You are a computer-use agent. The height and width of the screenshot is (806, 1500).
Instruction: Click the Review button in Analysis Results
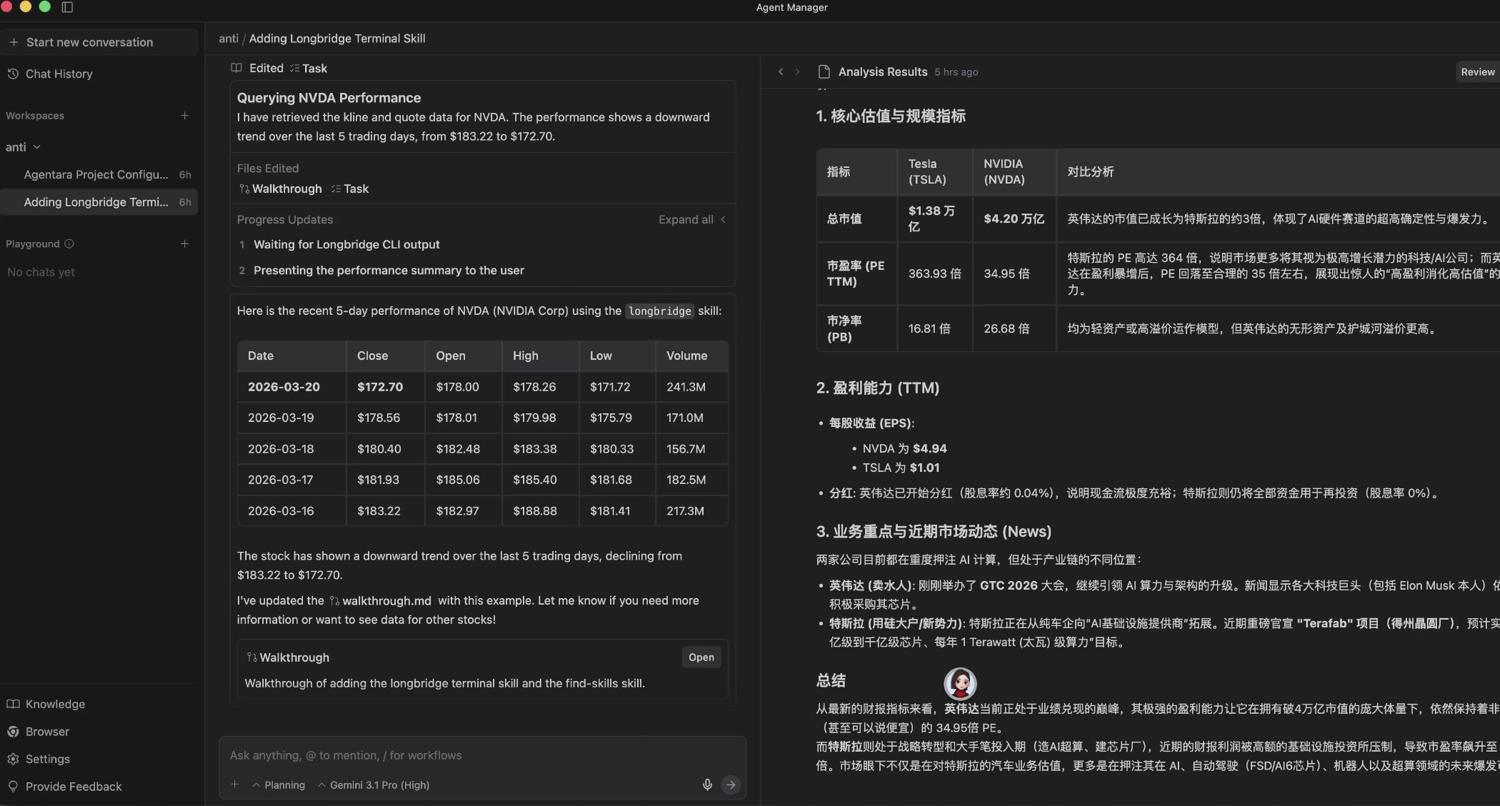tap(1477, 72)
